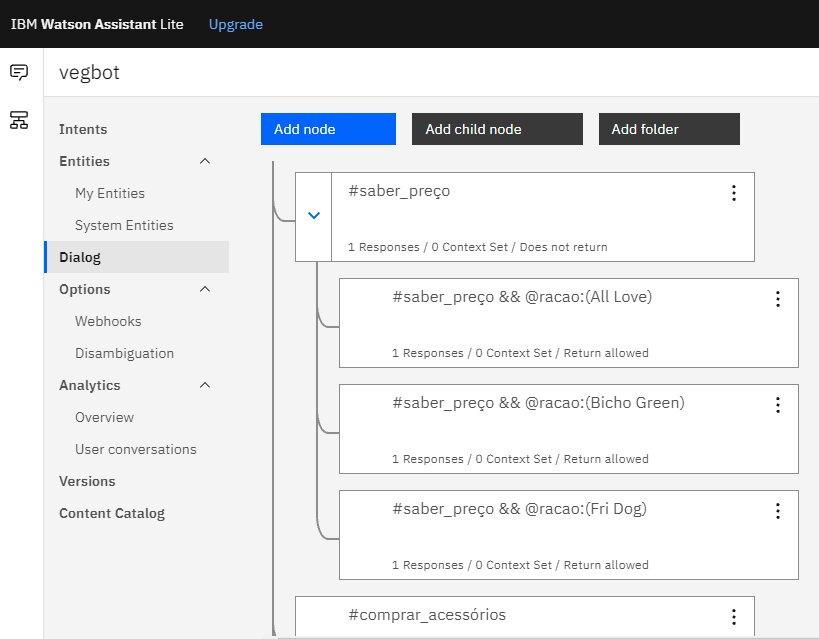Collapse the Entities section
819x639 pixels.
(x=205, y=161)
